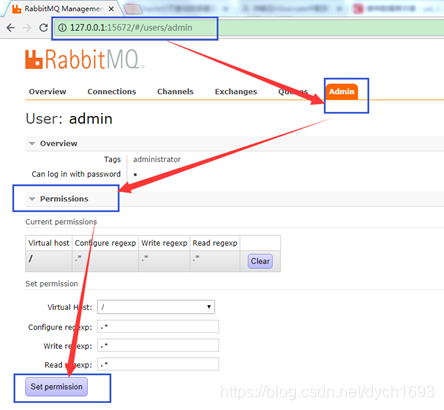
Task: Clear permissions for virtual host /
Action: click(x=260, y=261)
